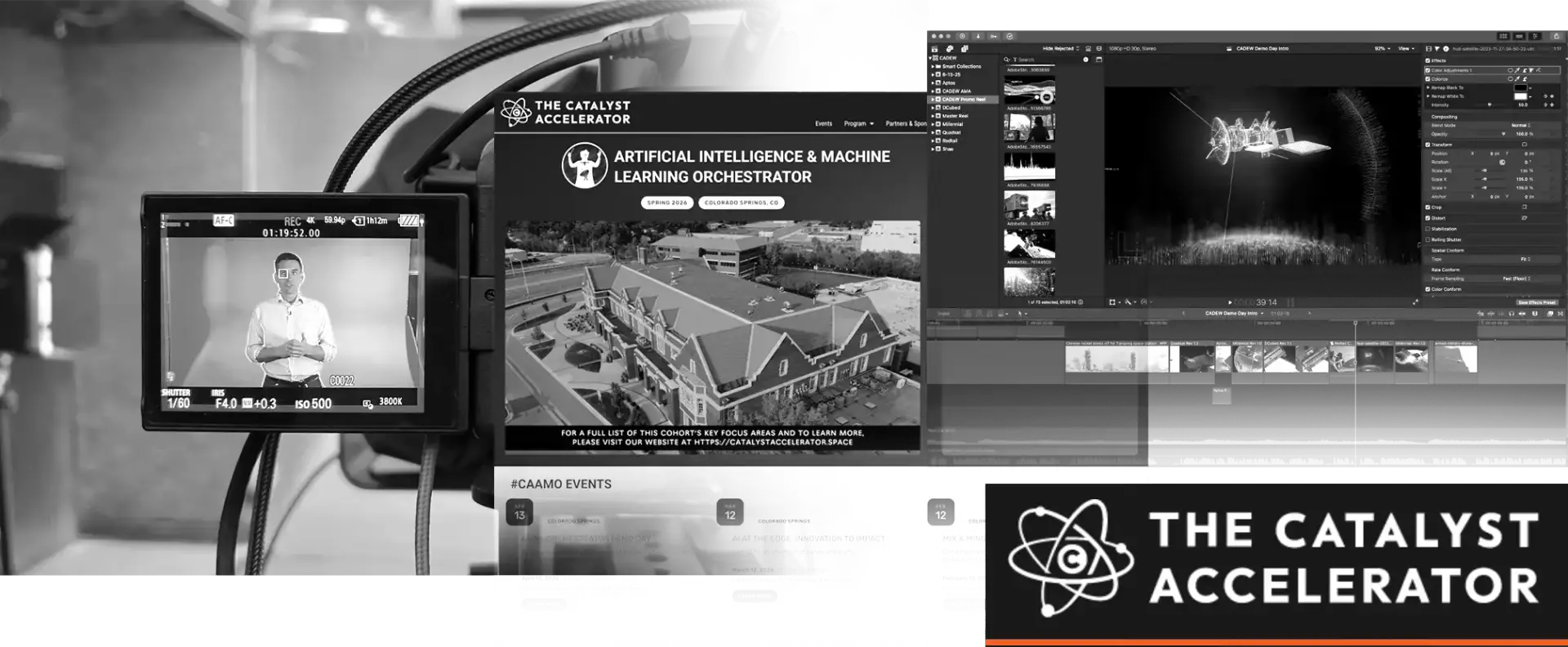Click the Catalyst Accelerator atom logo on website
This screenshot has width=1568, height=647.
click(x=516, y=112)
